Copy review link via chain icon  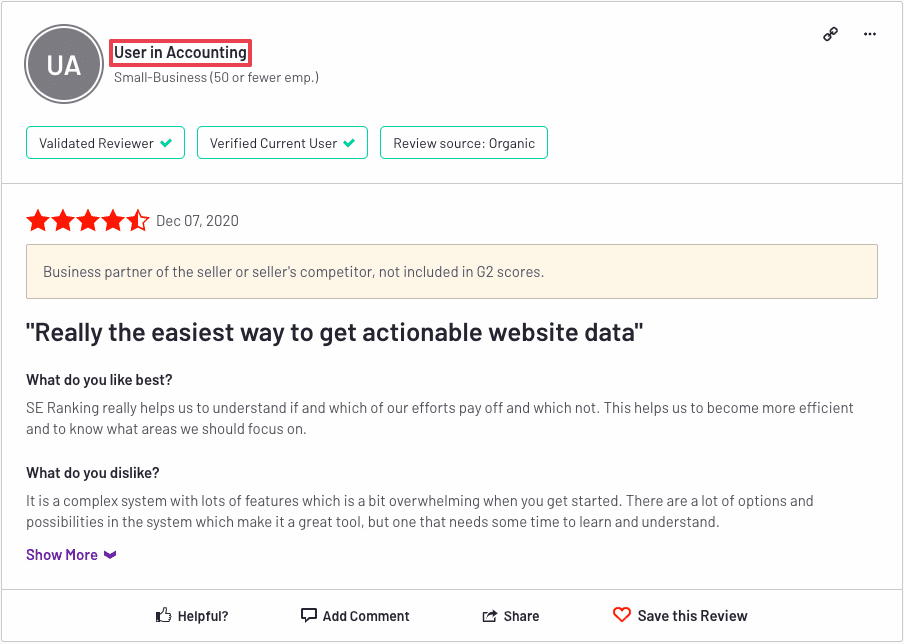point(830,35)
